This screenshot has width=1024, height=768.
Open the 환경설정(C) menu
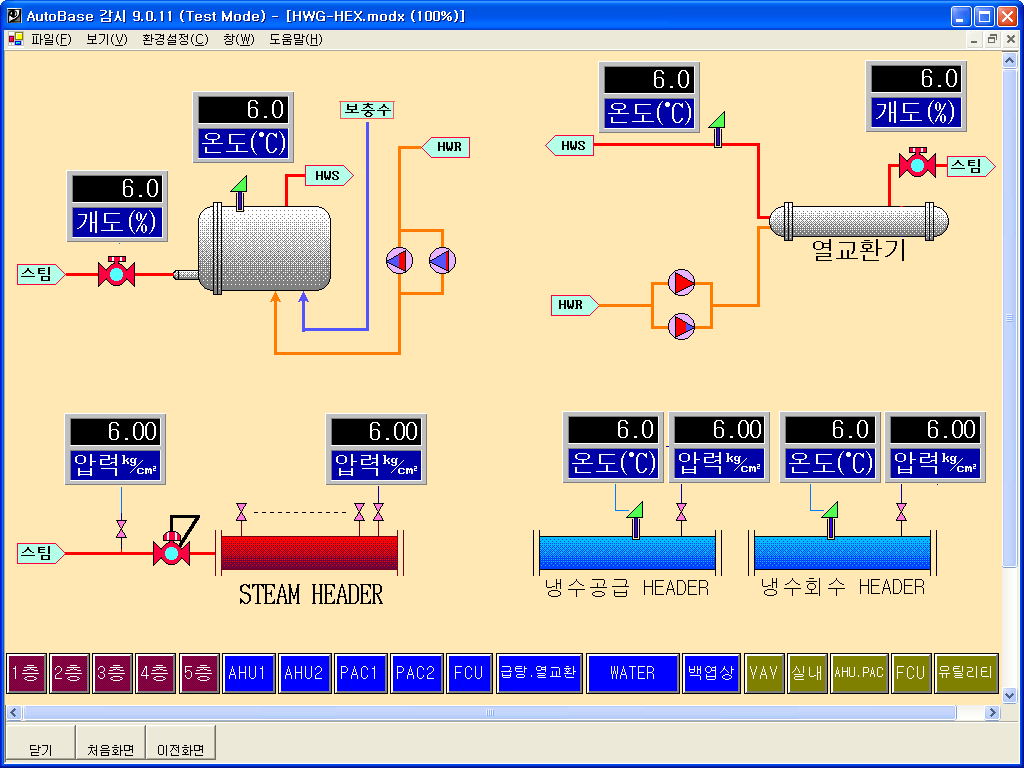point(175,40)
